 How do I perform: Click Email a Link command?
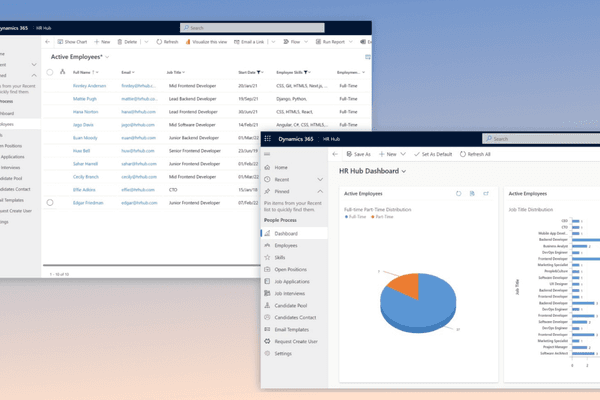tap(249, 42)
